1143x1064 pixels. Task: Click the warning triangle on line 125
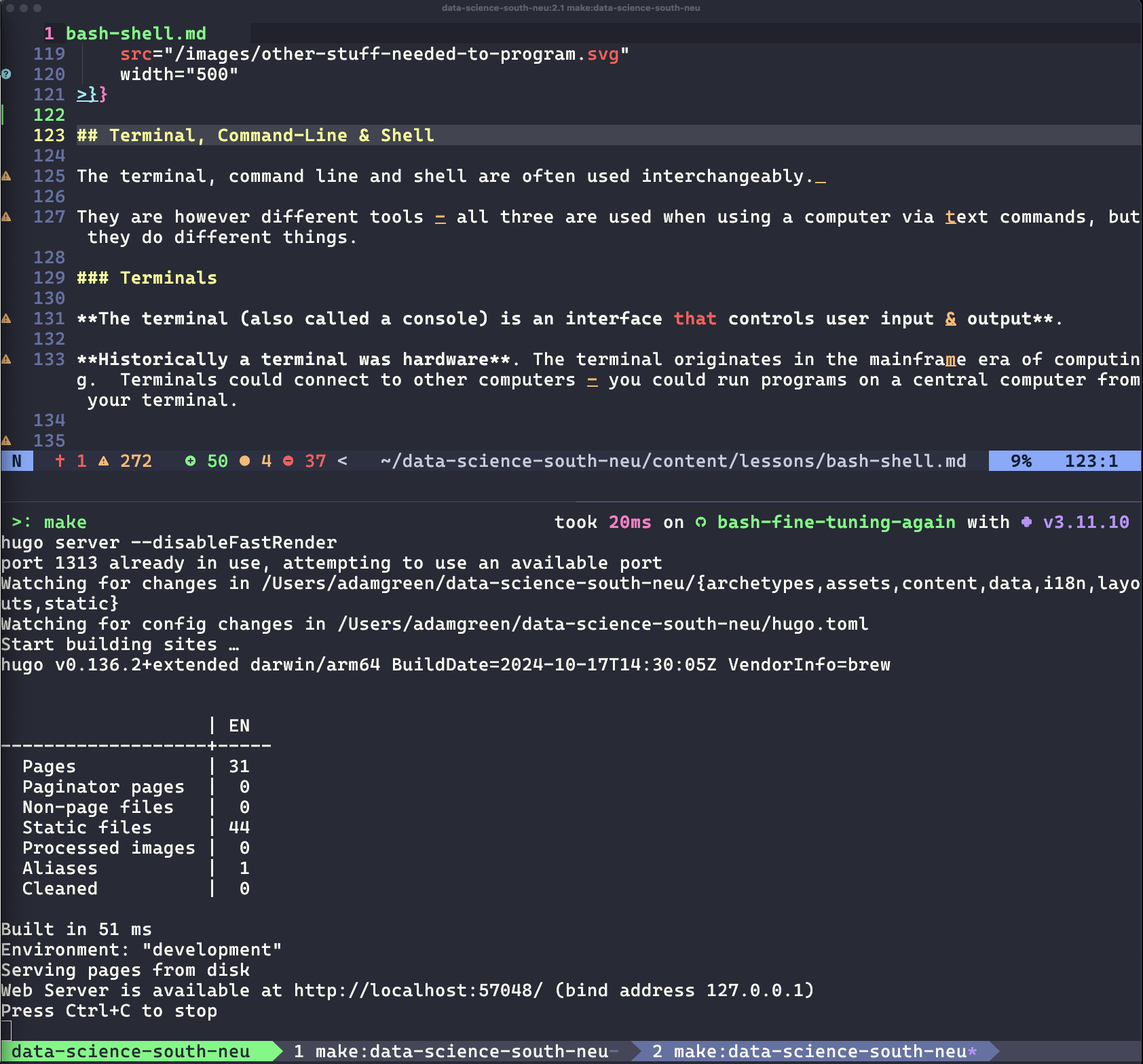pyautogui.click(x=6, y=176)
